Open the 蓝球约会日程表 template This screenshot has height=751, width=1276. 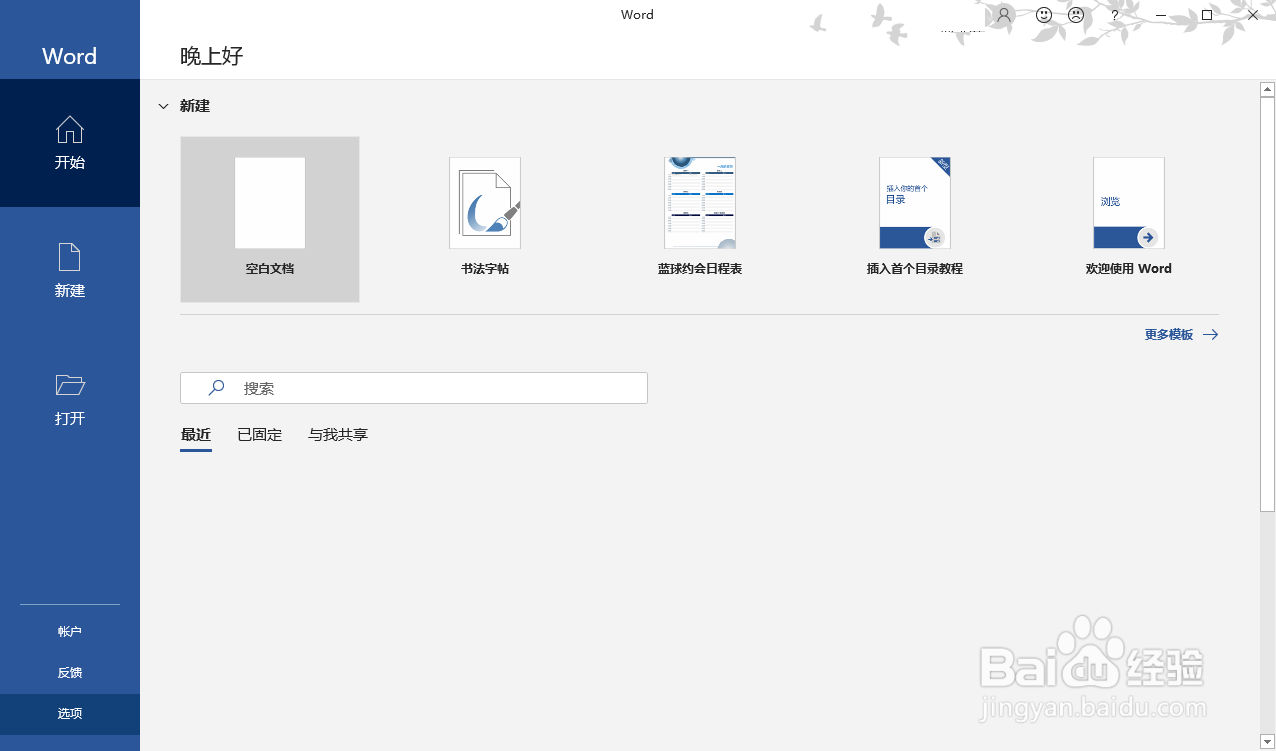[700, 219]
